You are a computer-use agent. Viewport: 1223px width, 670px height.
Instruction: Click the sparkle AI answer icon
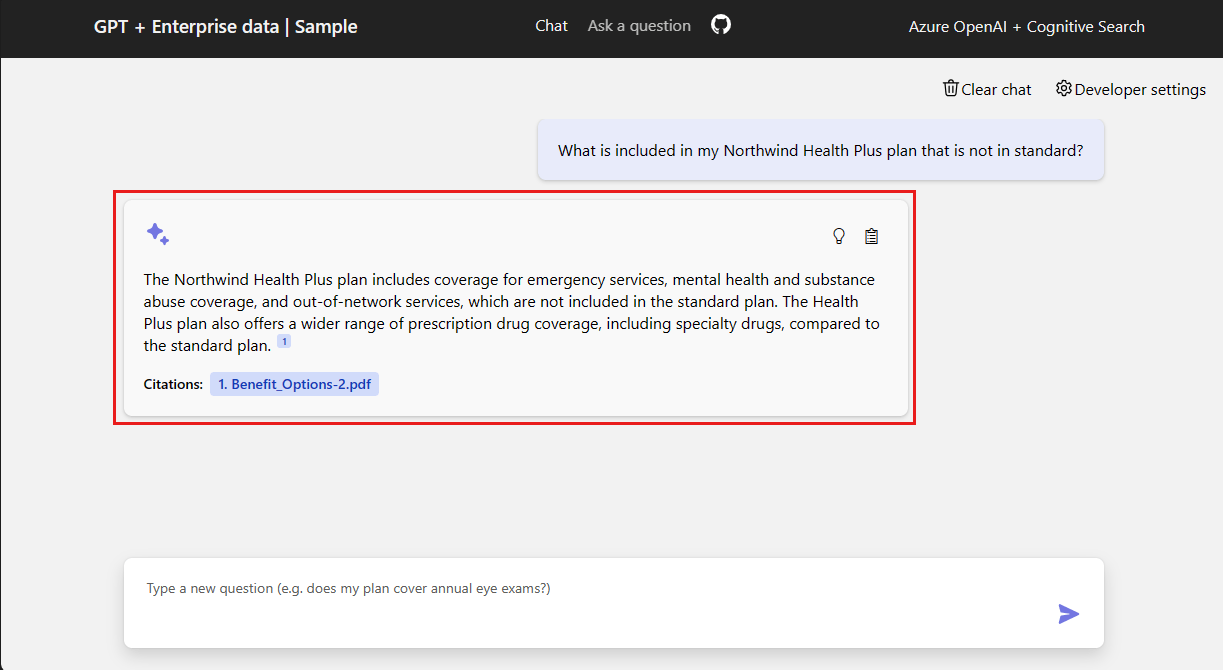tap(159, 232)
